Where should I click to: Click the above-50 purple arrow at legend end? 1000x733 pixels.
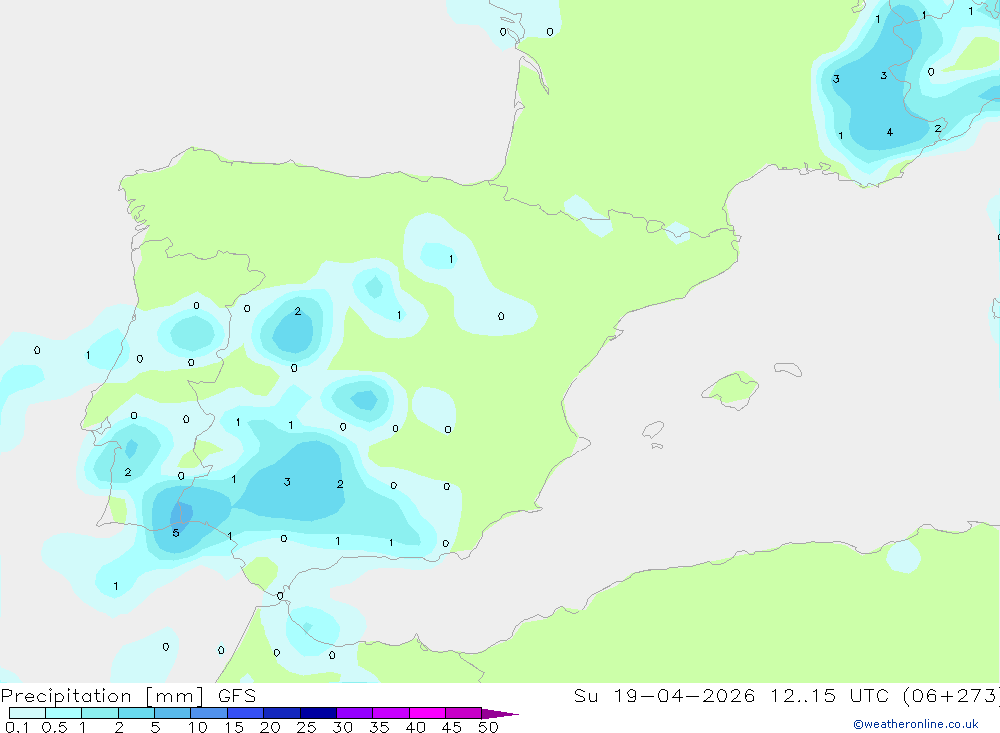click(500, 714)
